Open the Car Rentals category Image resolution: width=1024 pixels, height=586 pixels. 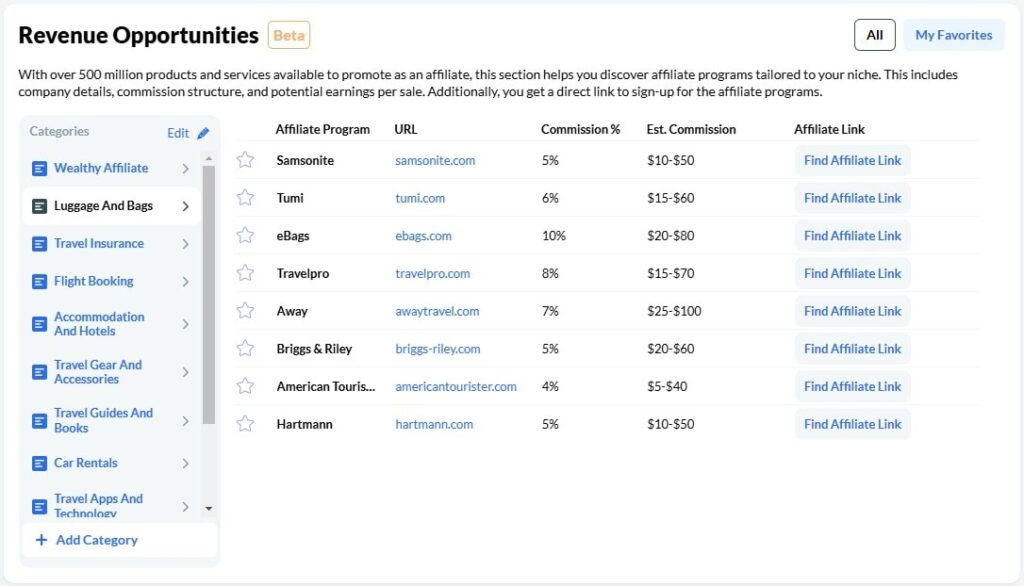111,463
